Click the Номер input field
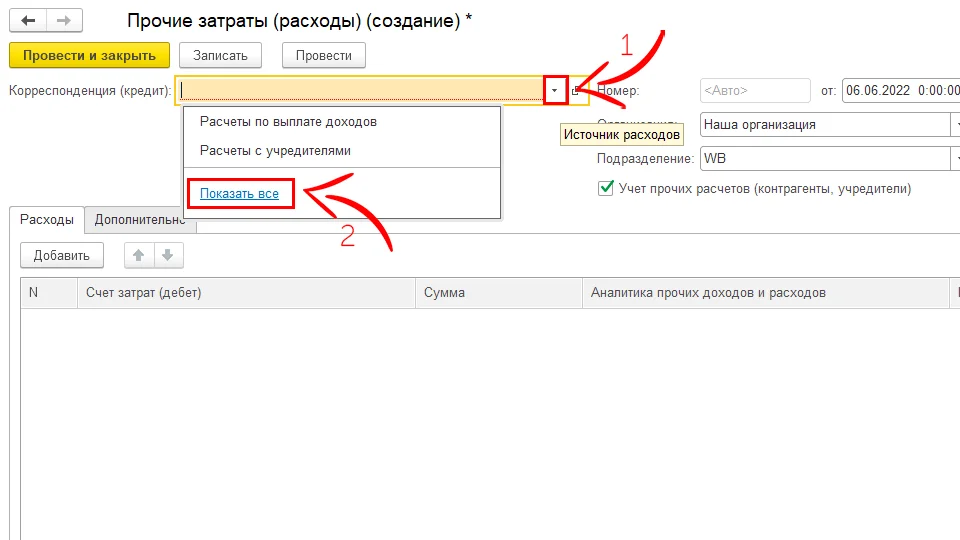The width and height of the screenshot is (960, 540). (755, 91)
